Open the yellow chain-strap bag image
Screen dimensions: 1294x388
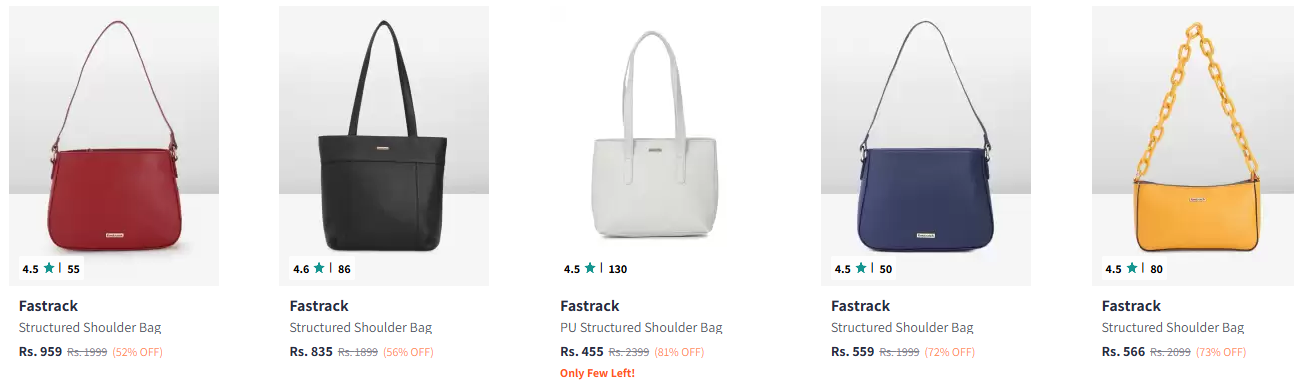1196,146
